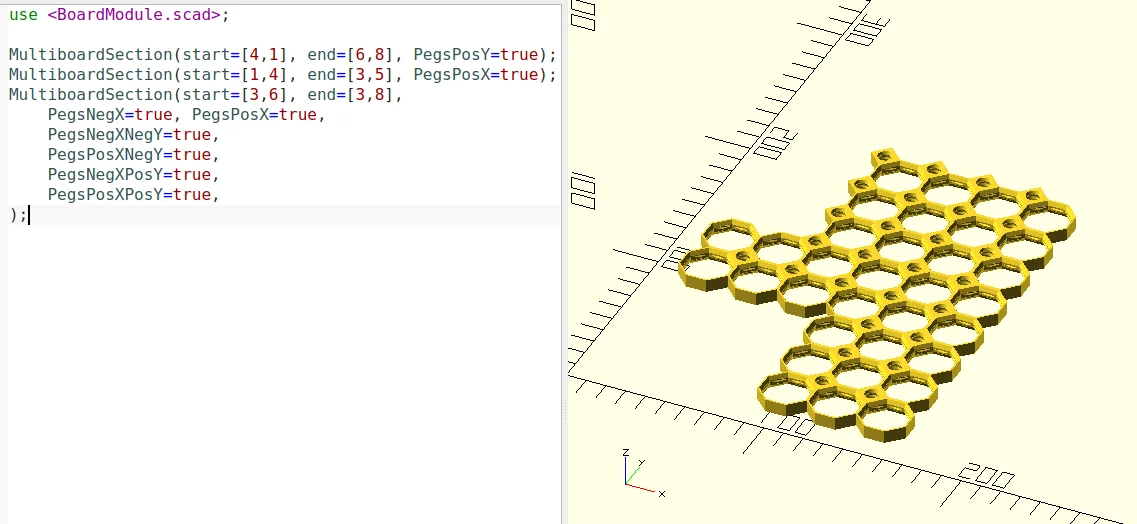This screenshot has height=524, width=1137.
Task: Click the '200' axis label in the viewport
Action: point(986,477)
